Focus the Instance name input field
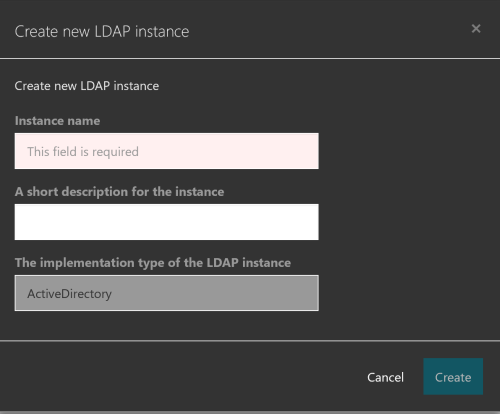 tap(167, 151)
